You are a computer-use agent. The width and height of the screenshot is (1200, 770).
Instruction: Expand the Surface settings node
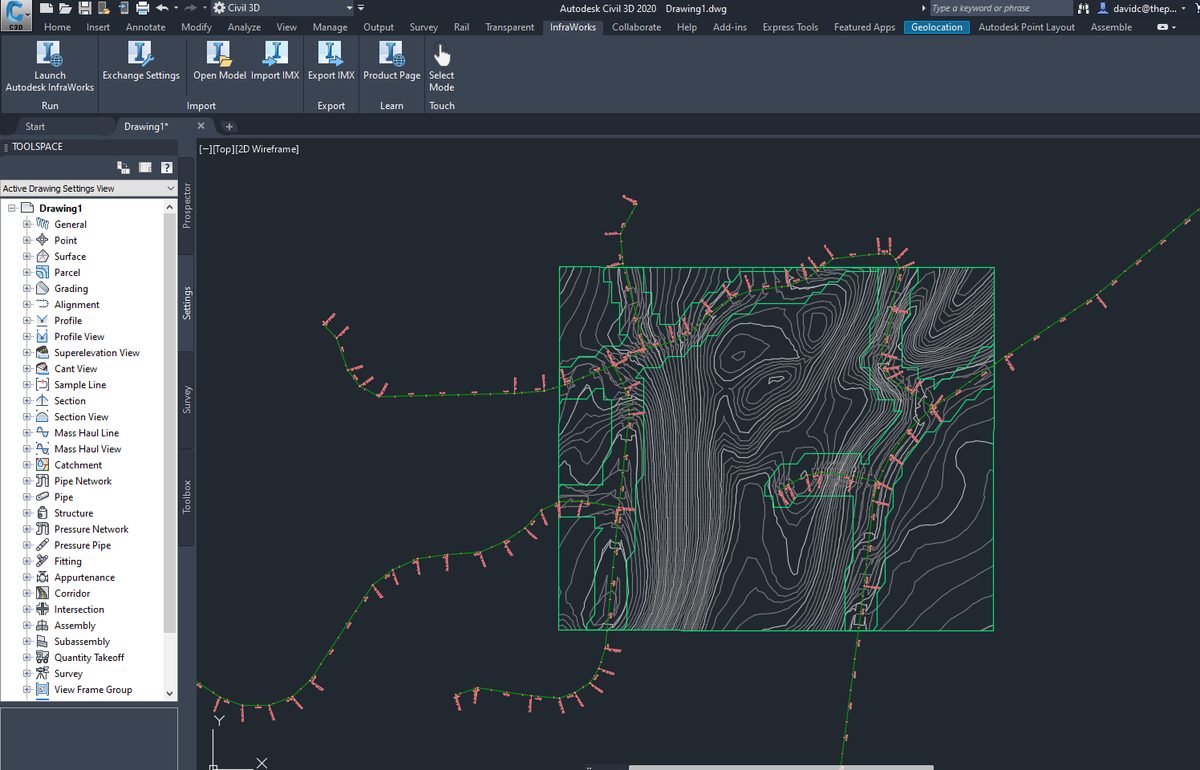(x=27, y=256)
